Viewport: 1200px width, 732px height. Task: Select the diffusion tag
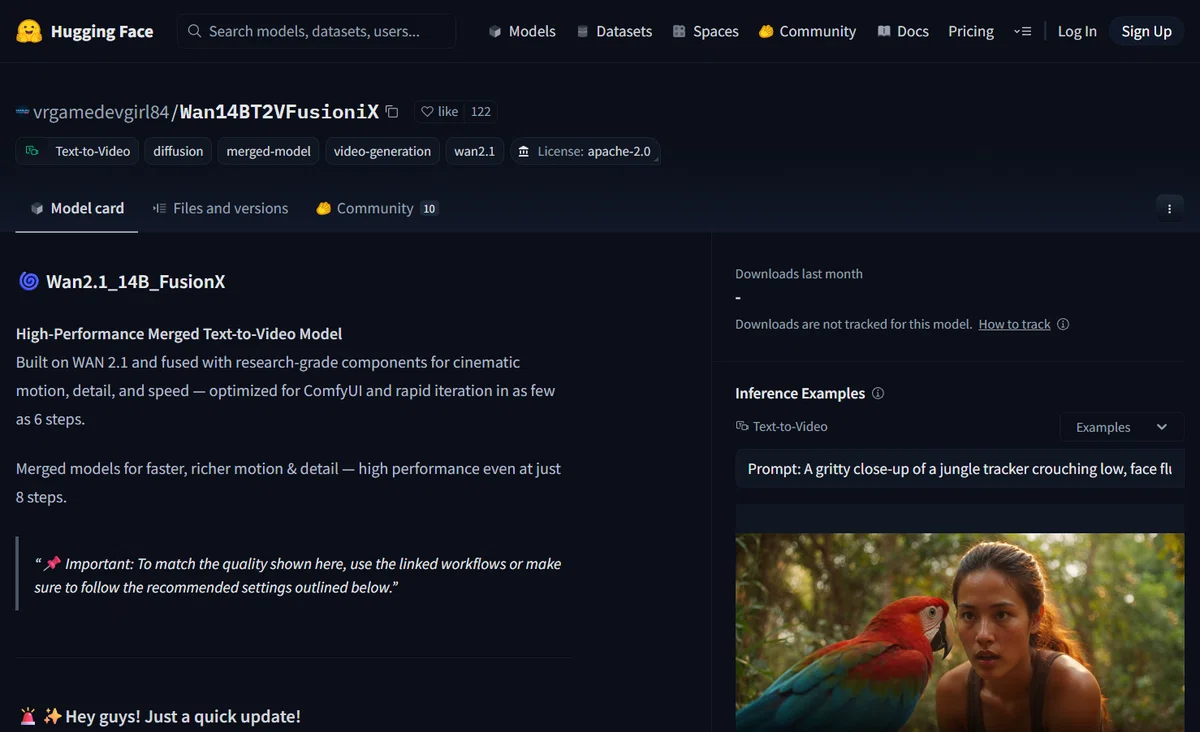click(178, 151)
